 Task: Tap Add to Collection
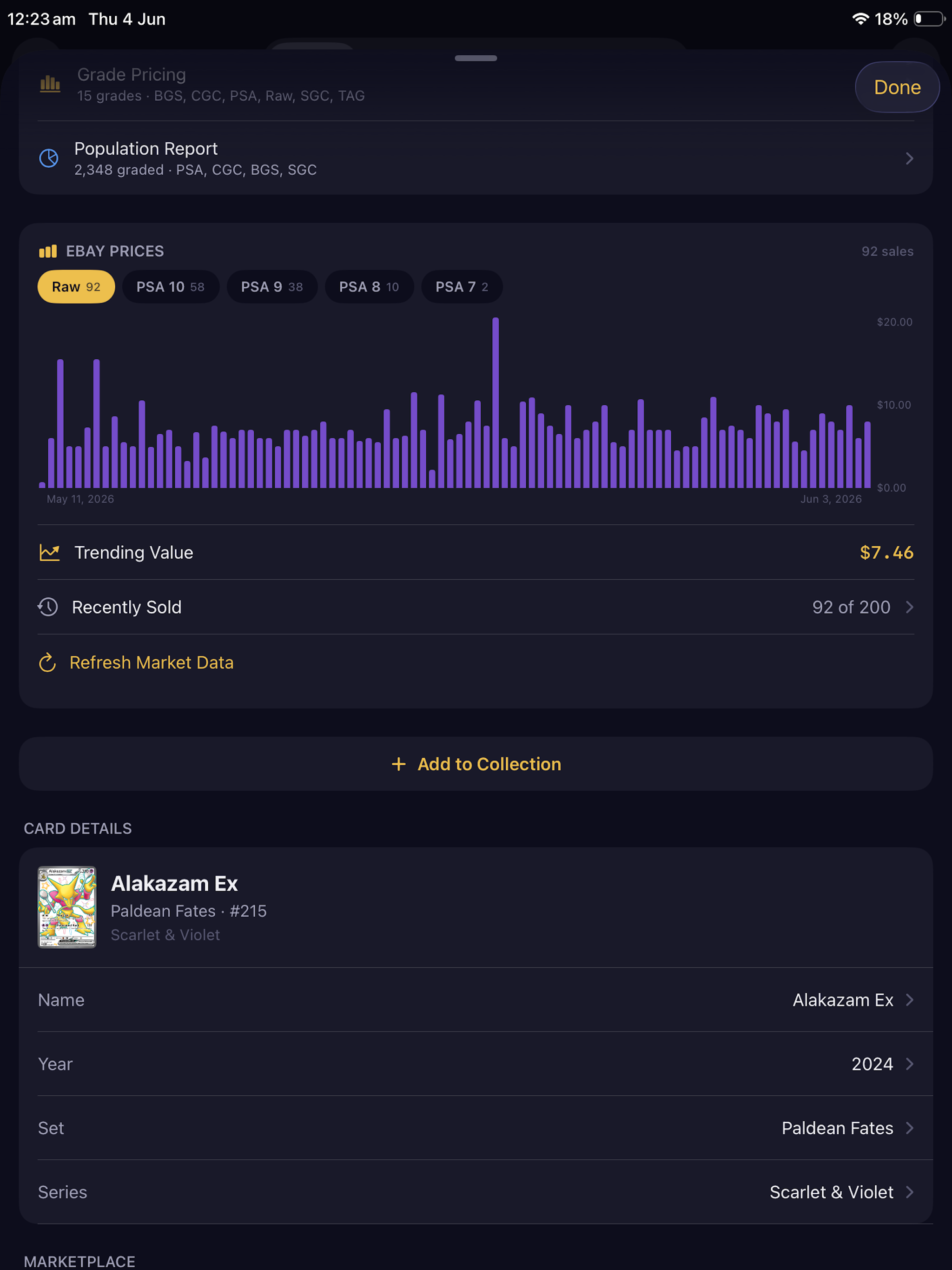click(x=476, y=764)
